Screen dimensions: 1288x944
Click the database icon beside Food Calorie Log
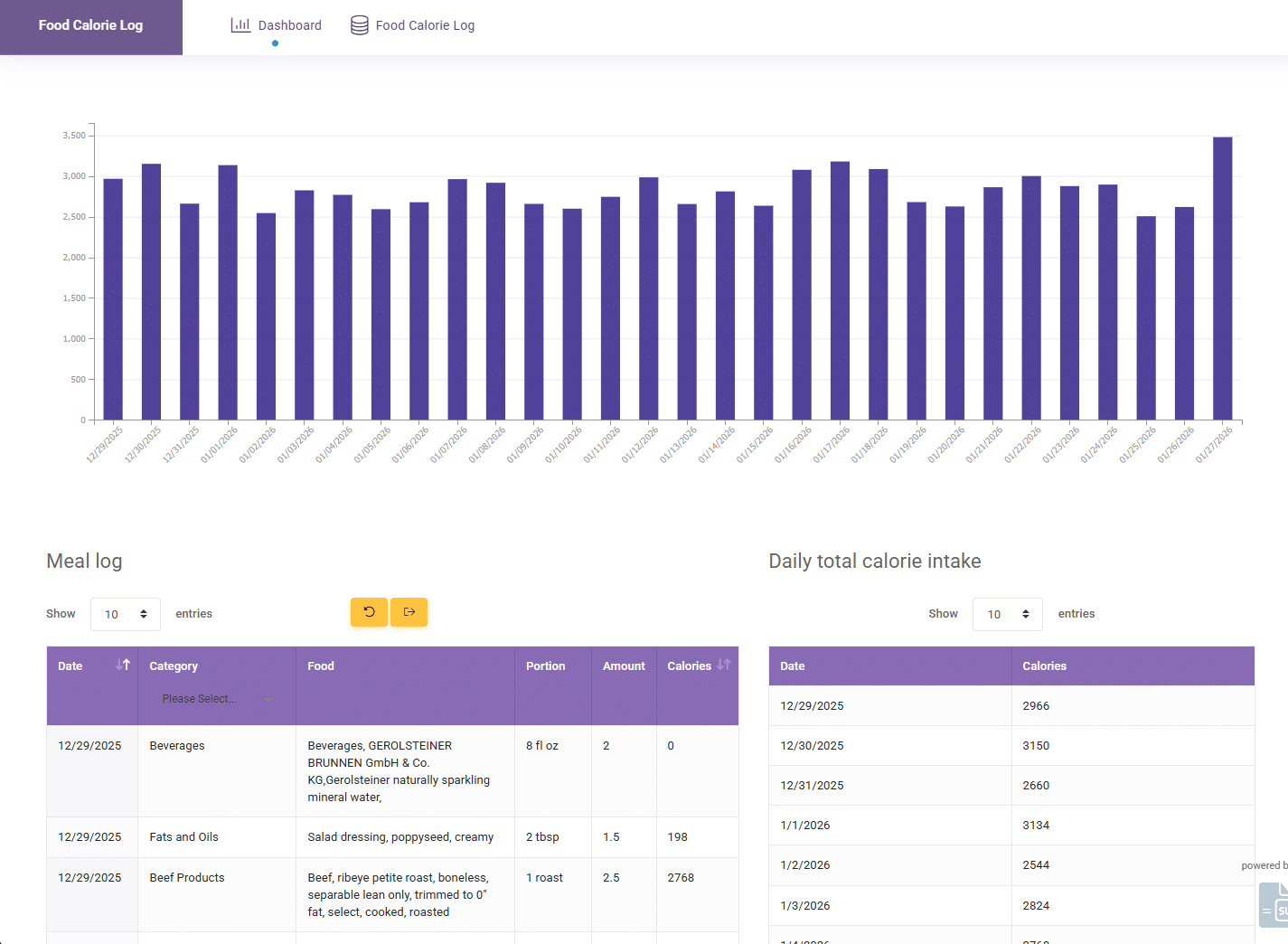pos(358,24)
